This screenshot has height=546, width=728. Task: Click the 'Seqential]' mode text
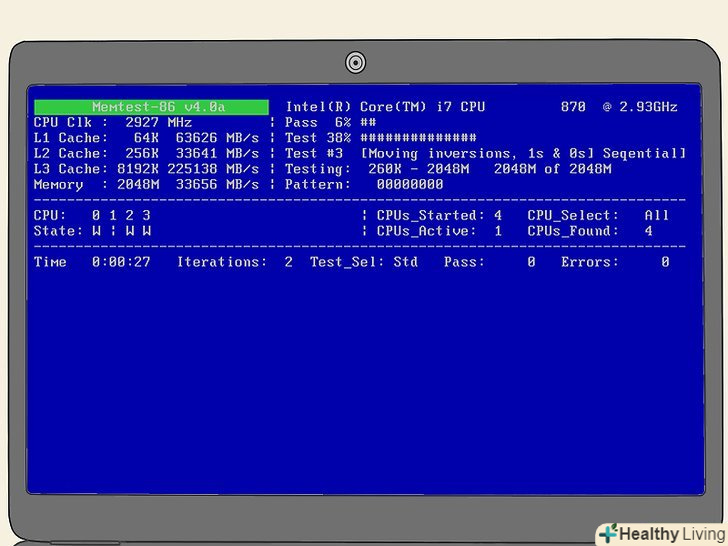pyautogui.click(x=644, y=154)
